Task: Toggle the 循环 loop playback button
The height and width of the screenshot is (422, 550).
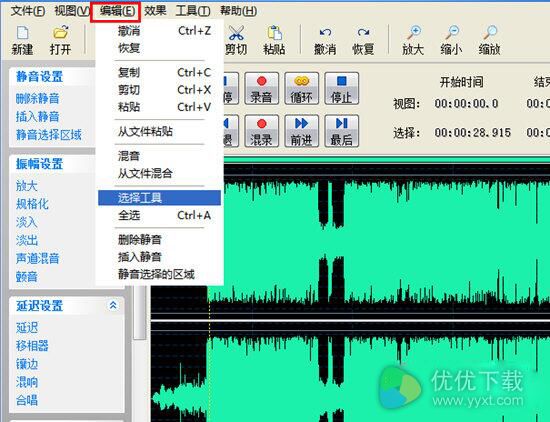Action: click(302, 88)
